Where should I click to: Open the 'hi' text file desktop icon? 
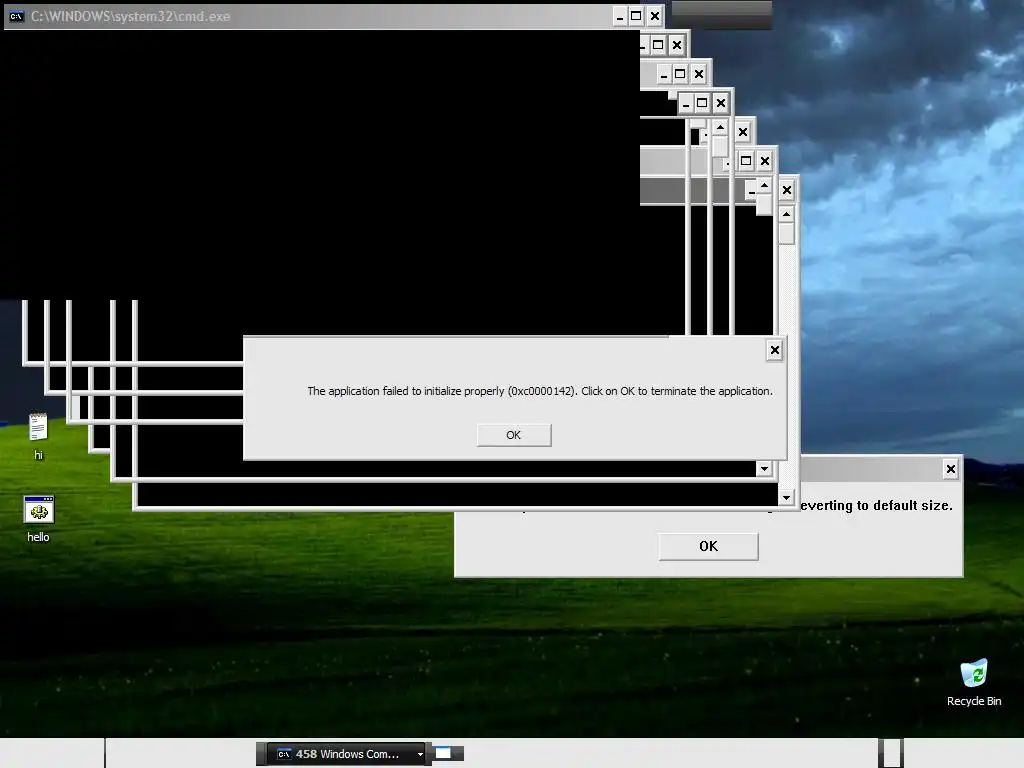38,437
